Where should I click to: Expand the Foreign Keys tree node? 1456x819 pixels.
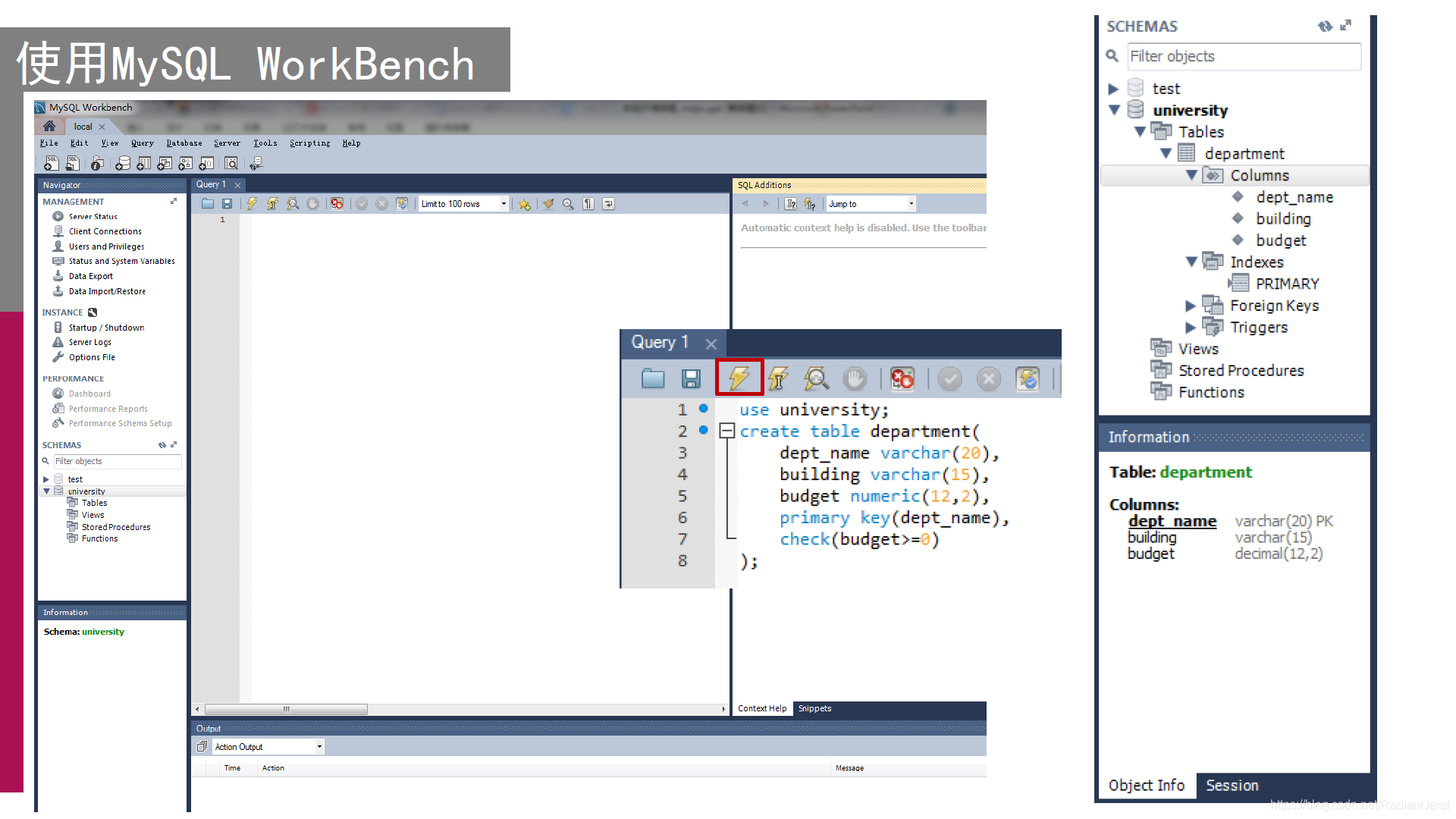tap(1190, 306)
